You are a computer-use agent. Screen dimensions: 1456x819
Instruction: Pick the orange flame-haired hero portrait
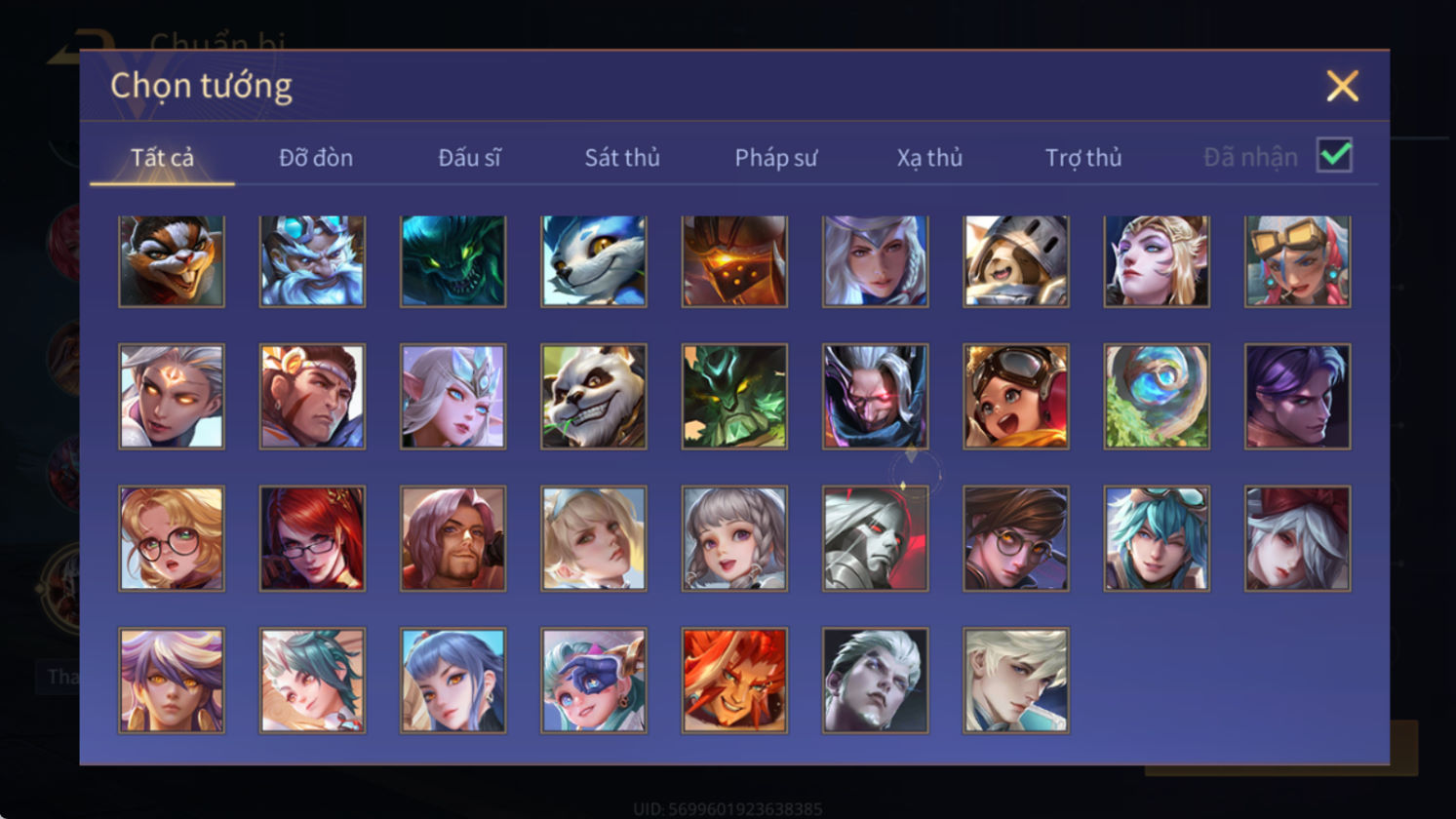click(x=734, y=681)
